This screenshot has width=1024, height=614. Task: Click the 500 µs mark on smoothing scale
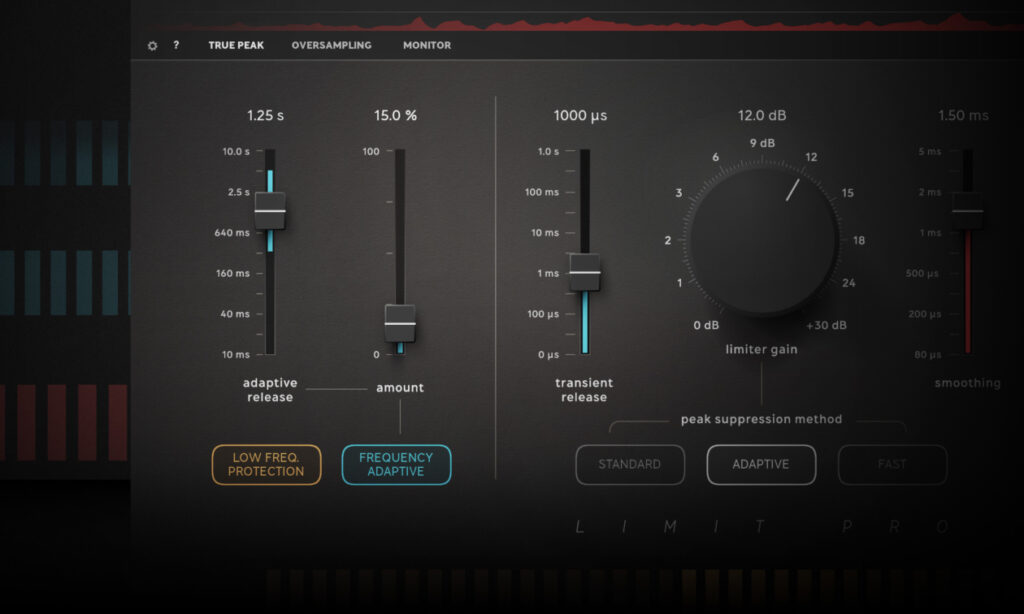(x=922, y=273)
